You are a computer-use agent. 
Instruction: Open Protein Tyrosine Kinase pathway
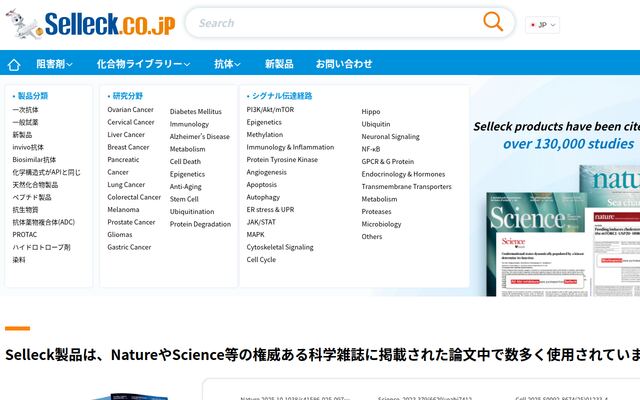[x=282, y=160]
